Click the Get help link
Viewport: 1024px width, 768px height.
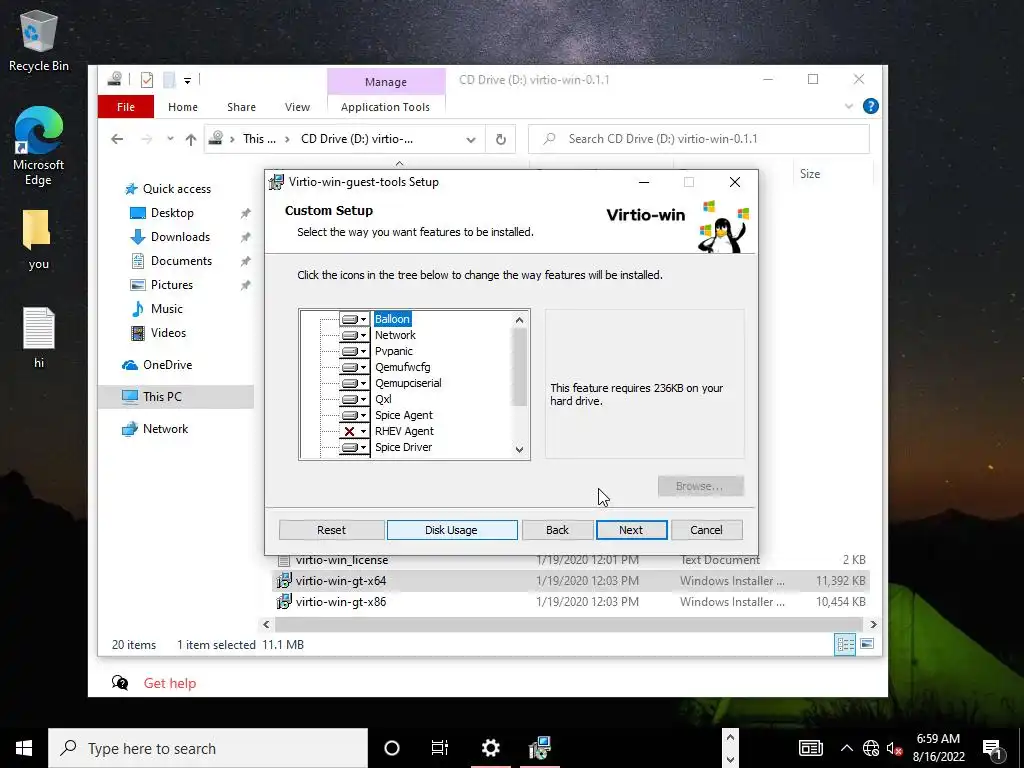coord(170,684)
